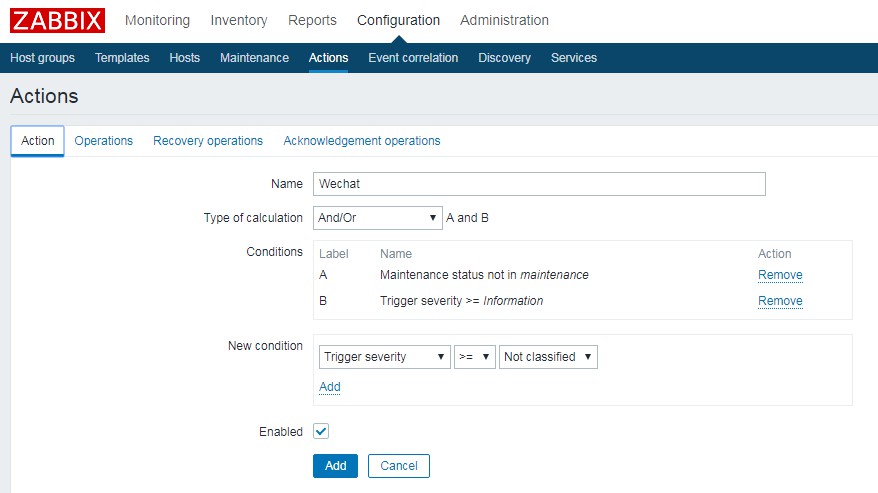This screenshot has width=878, height=493.
Task: Toggle the Enabled checkbox
Action: (321, 431)
